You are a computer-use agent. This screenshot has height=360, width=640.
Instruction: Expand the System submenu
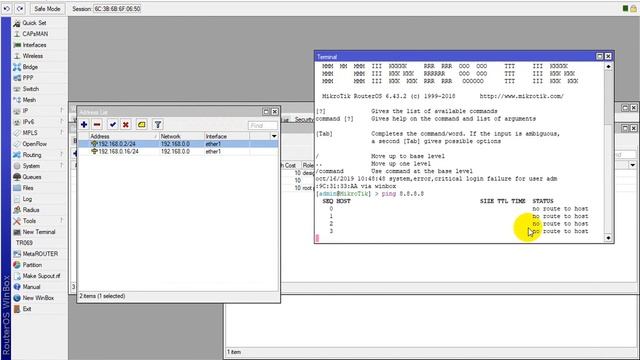click(x=31, y=166)
